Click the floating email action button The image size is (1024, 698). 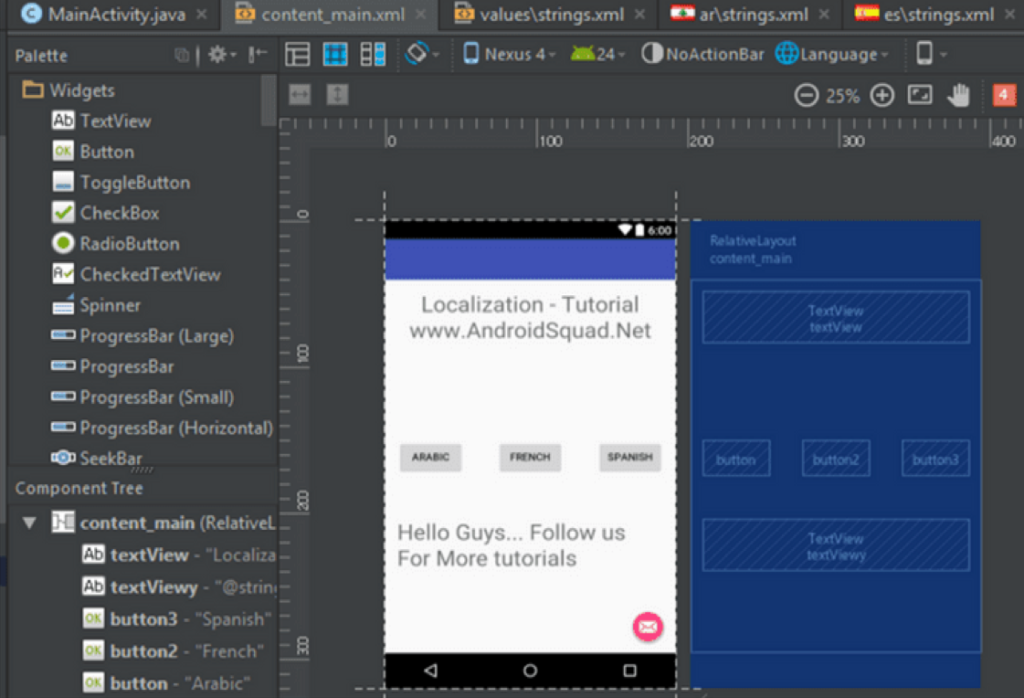pyautogui.click(x=647, y=627)
